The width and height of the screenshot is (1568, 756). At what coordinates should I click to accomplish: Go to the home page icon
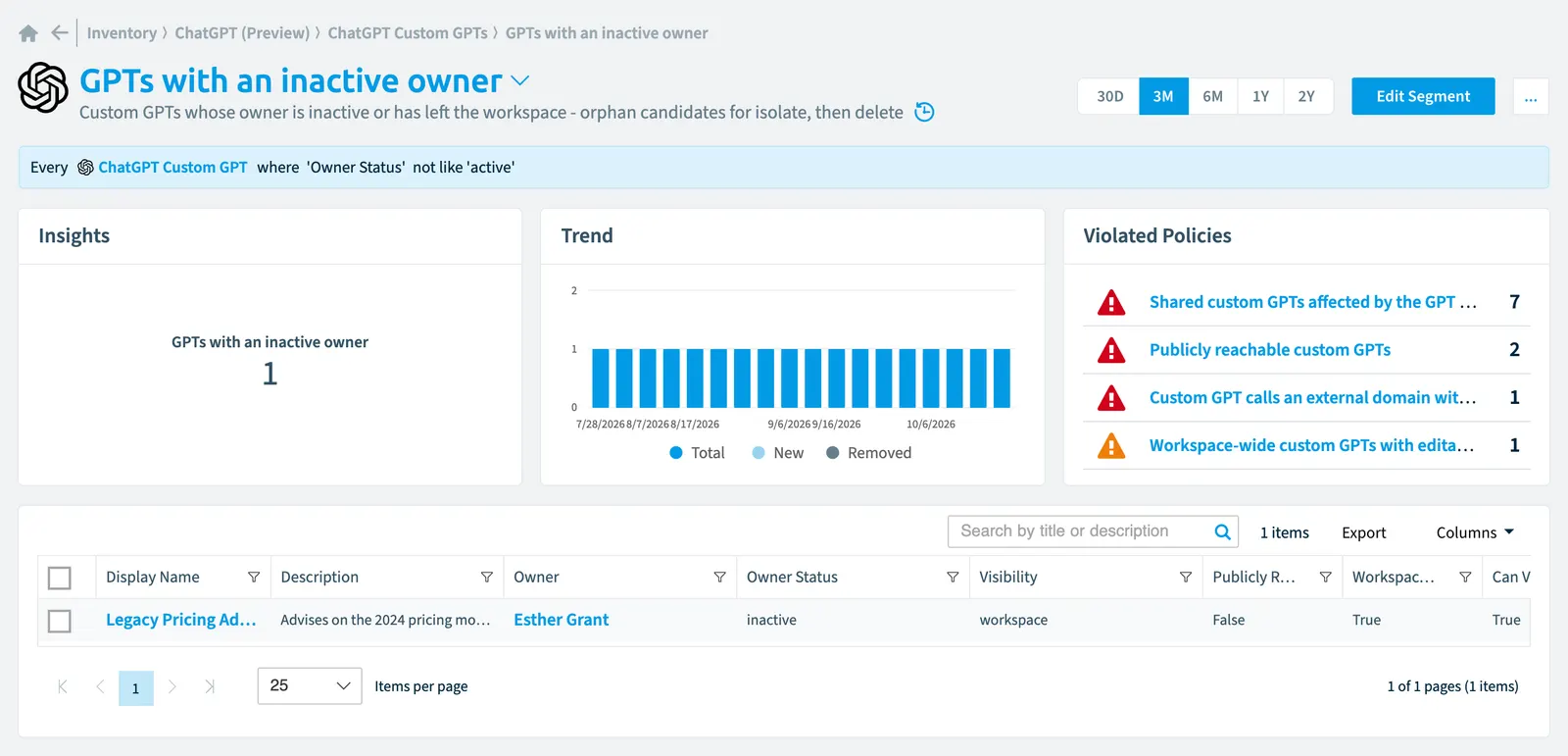(x=28, y=33)
